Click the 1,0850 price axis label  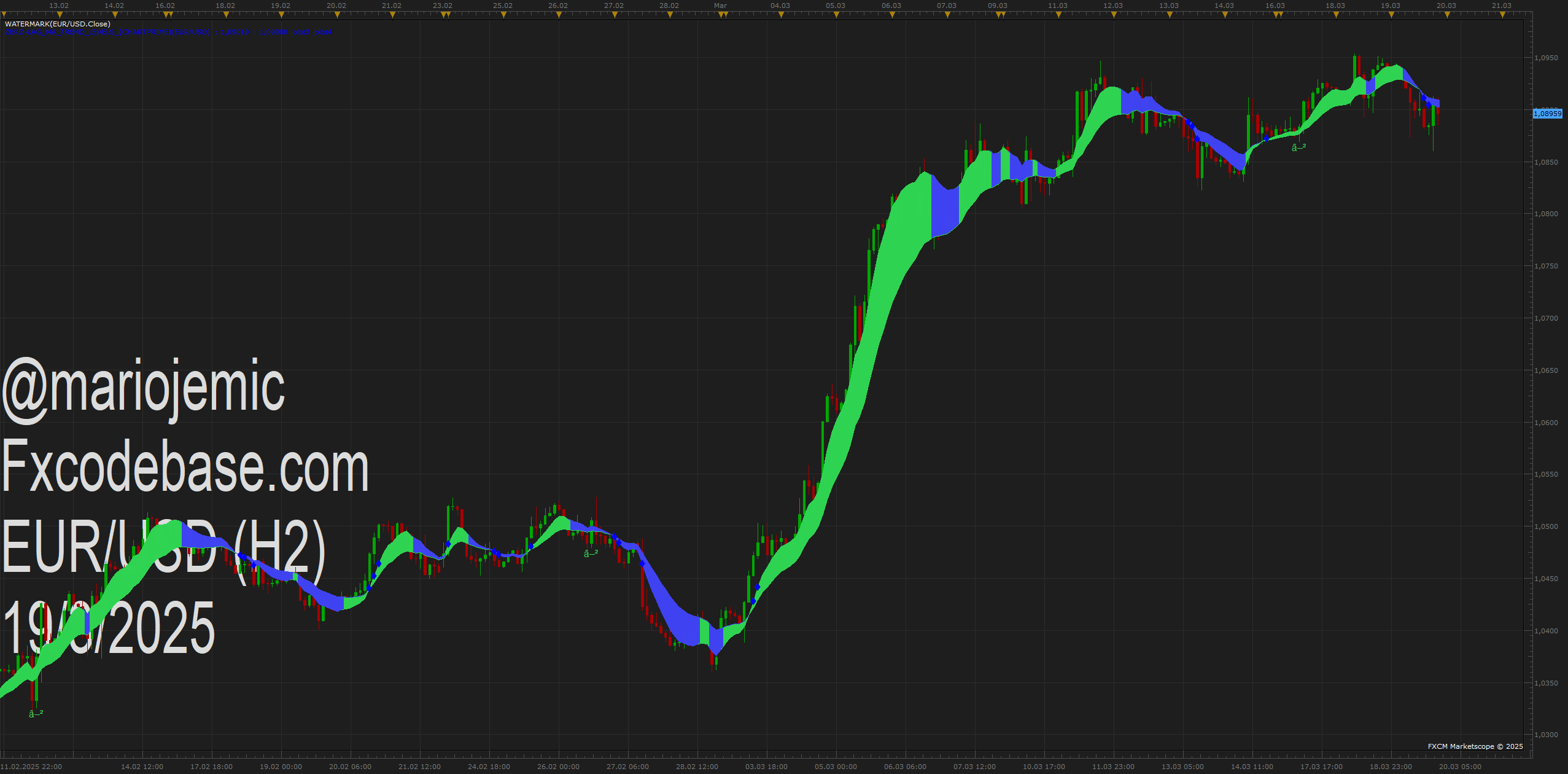pyautogui.click(x=1546, y=162)
